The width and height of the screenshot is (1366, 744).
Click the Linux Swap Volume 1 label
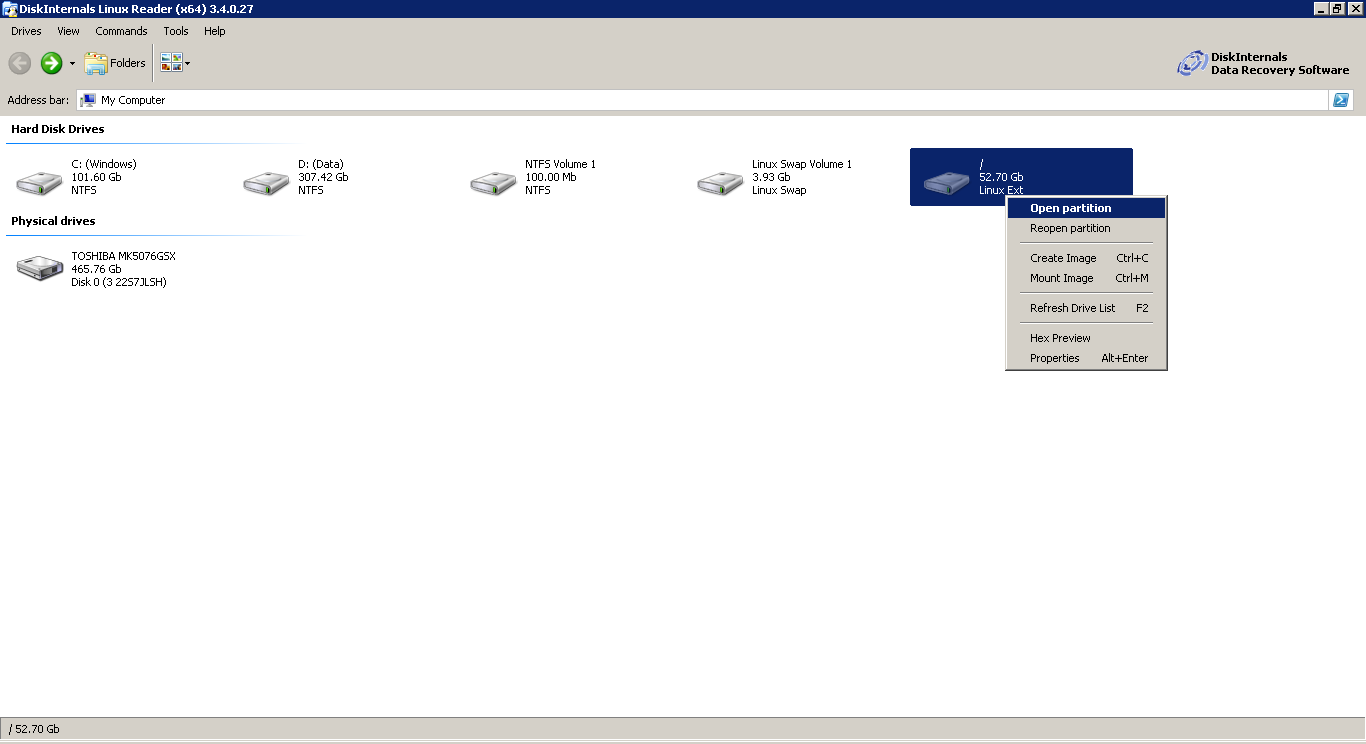(802, 164)
